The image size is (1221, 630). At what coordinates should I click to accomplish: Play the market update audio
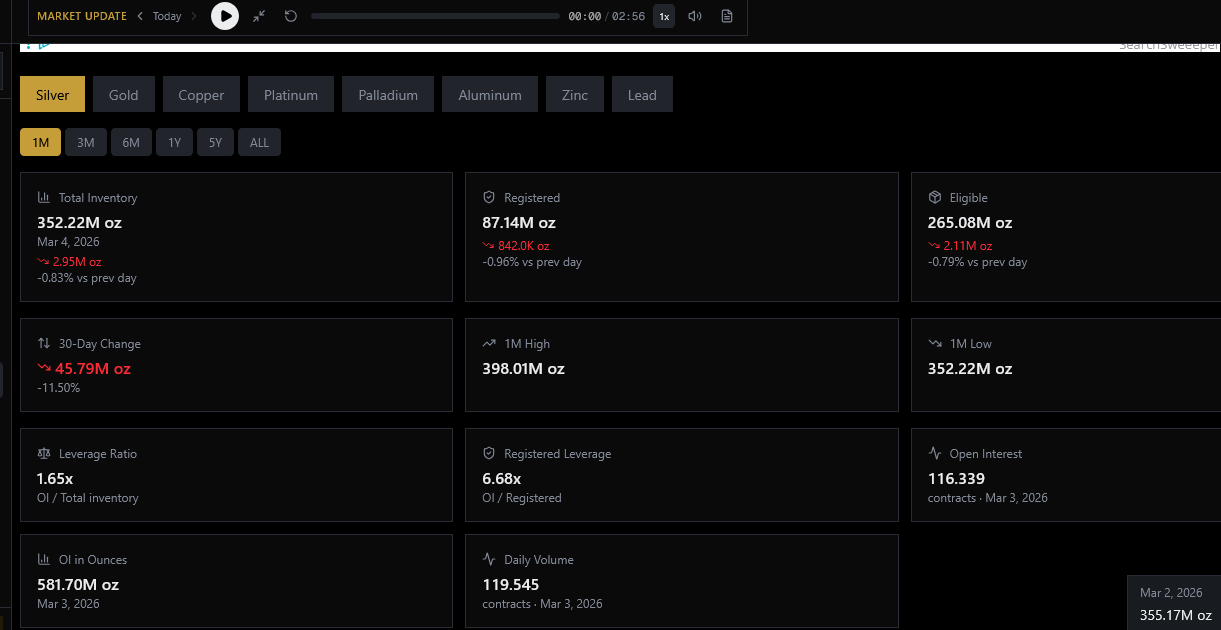tap(225, 16)
